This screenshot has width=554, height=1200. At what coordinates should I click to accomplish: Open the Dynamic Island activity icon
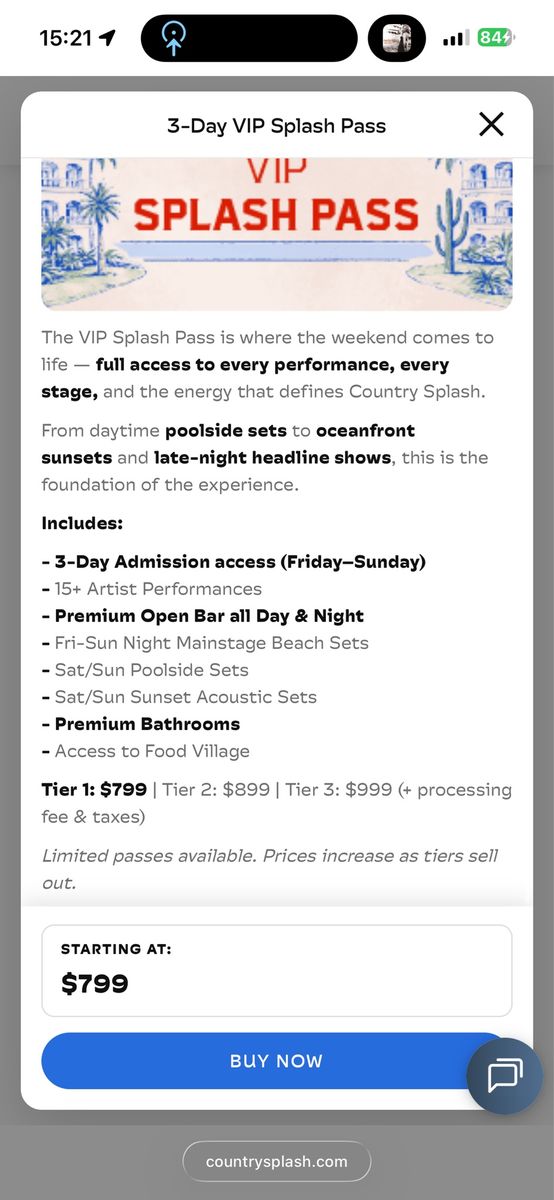pyautogui.click(x=173, y=39)
